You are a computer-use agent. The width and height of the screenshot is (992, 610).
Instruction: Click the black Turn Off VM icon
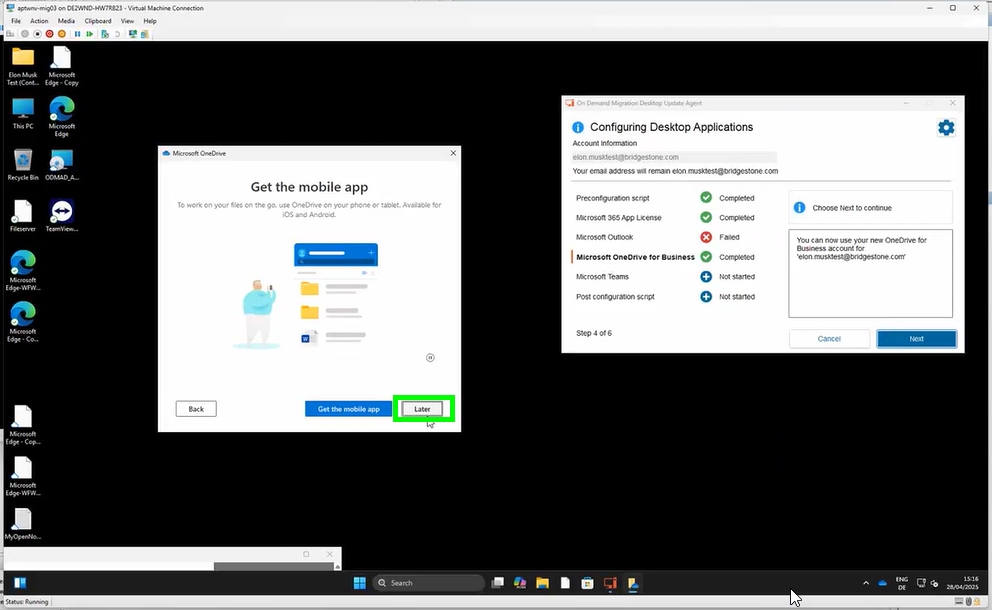[37, 34]
